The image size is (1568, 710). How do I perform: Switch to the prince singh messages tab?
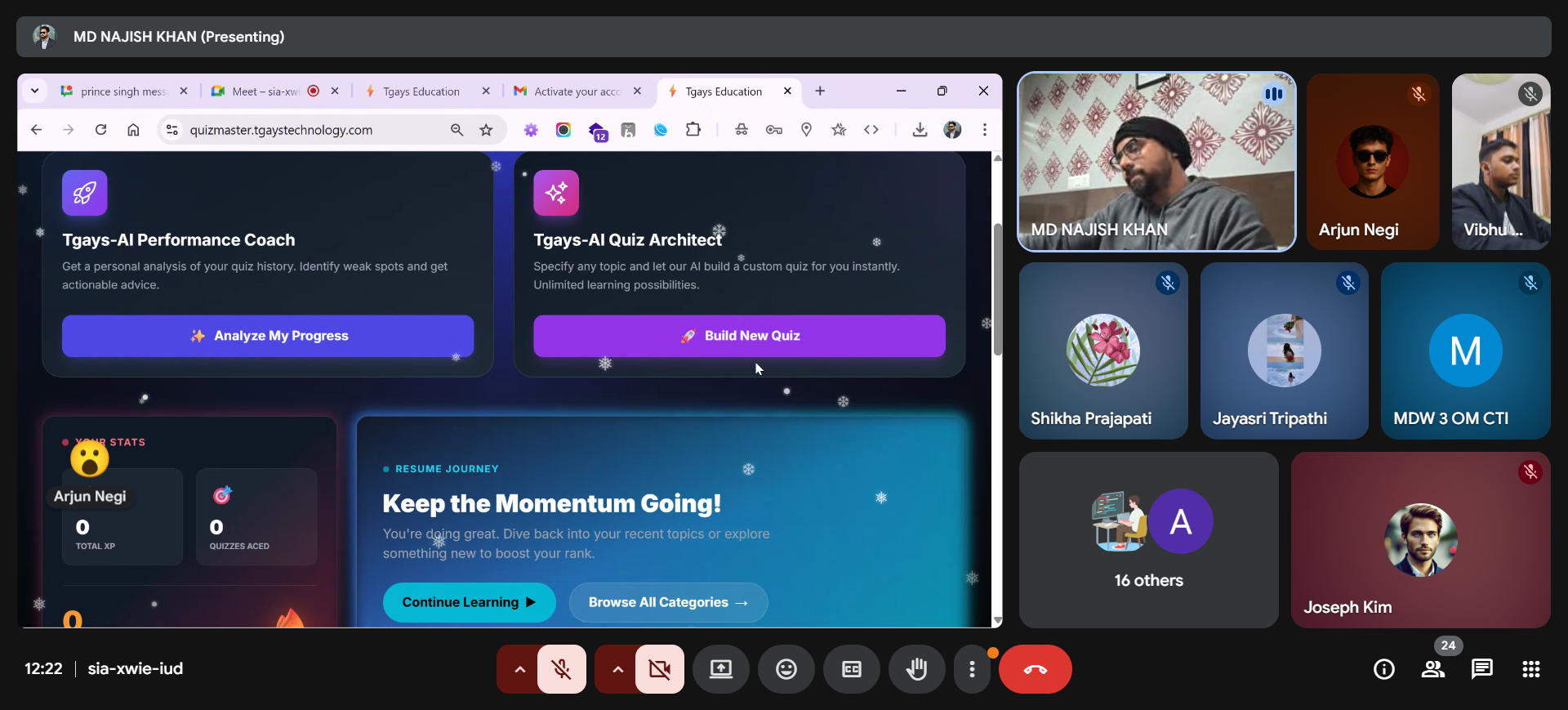[122, 92]
